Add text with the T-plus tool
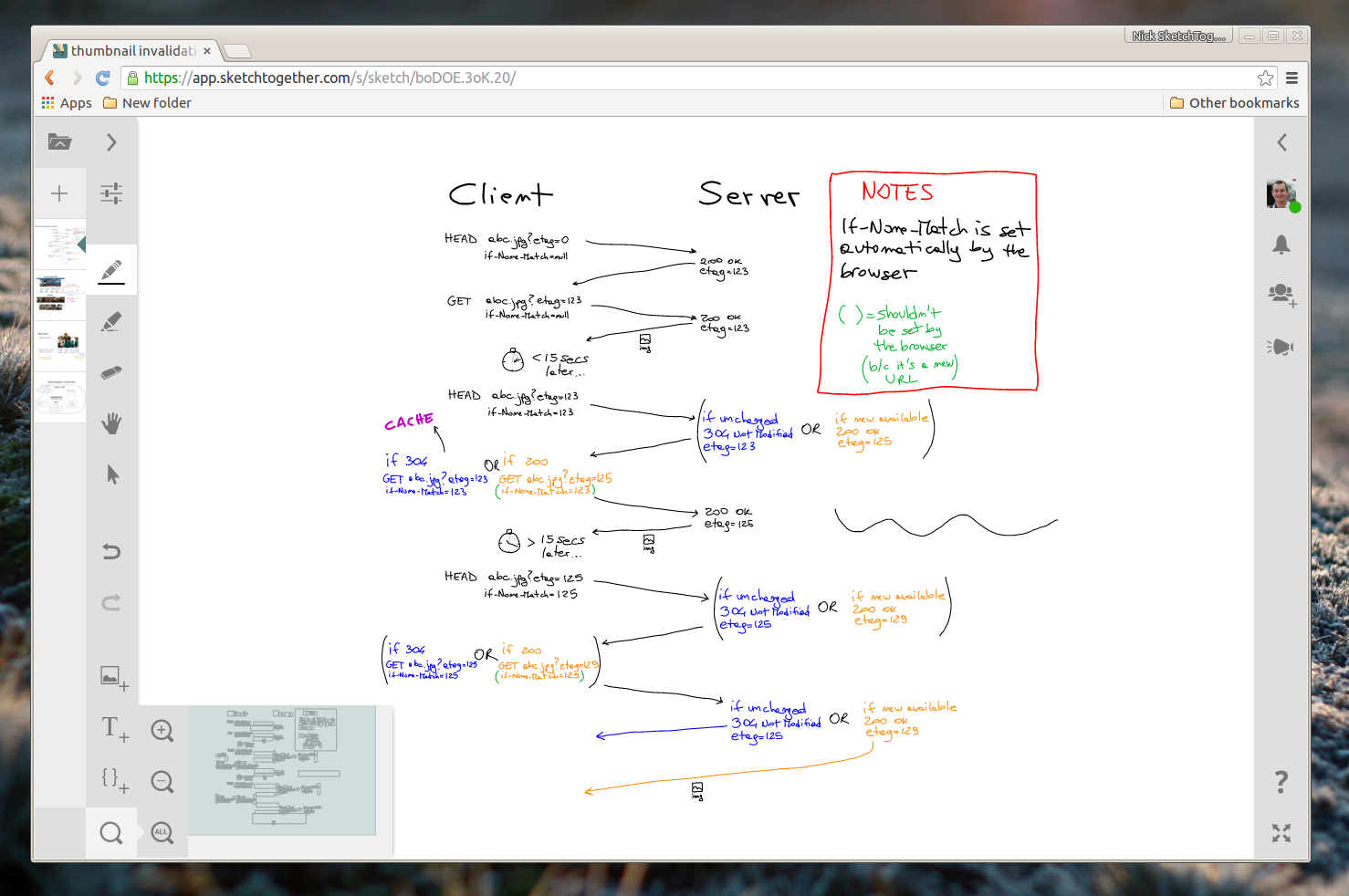This screenshot has height=896, width=1349. pyautogui.click(x=114, y=729)
